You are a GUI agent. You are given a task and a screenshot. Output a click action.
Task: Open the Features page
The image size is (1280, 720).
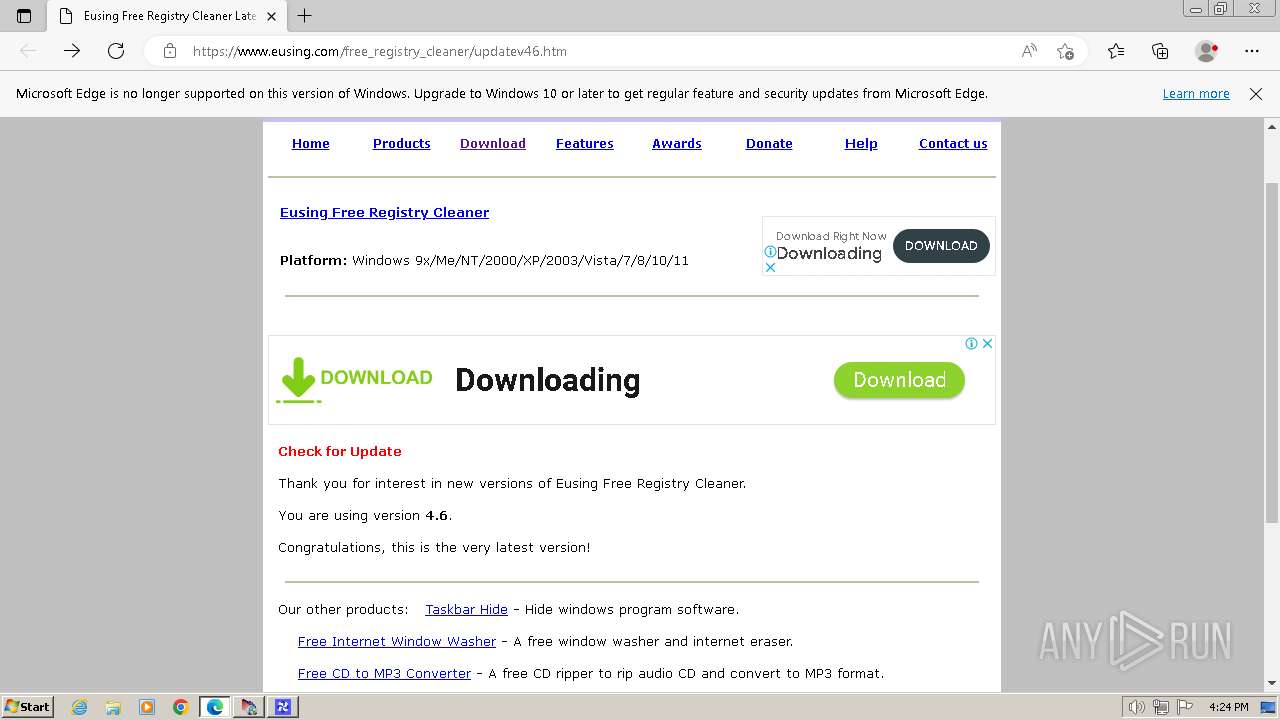585,144
